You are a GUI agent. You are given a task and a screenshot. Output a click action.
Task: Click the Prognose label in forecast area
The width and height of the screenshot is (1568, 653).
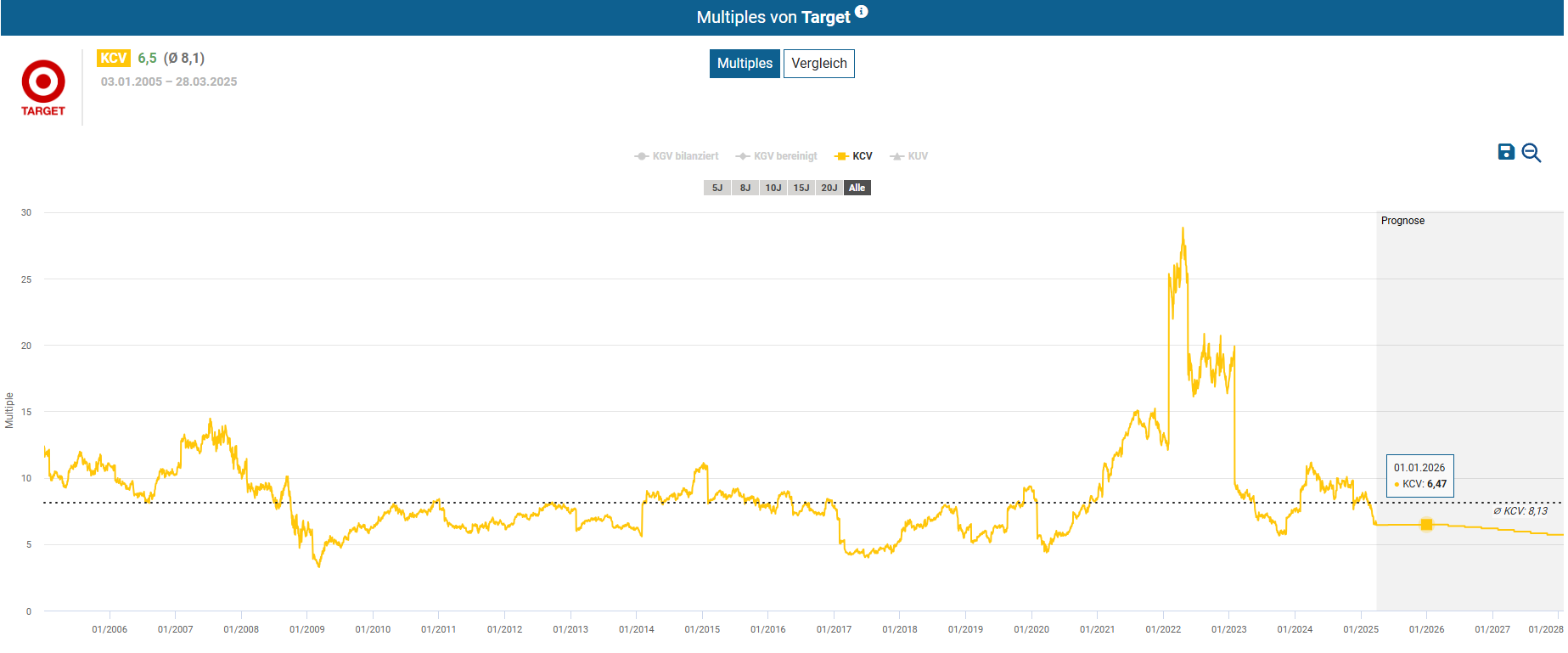tap(1402, 221)
